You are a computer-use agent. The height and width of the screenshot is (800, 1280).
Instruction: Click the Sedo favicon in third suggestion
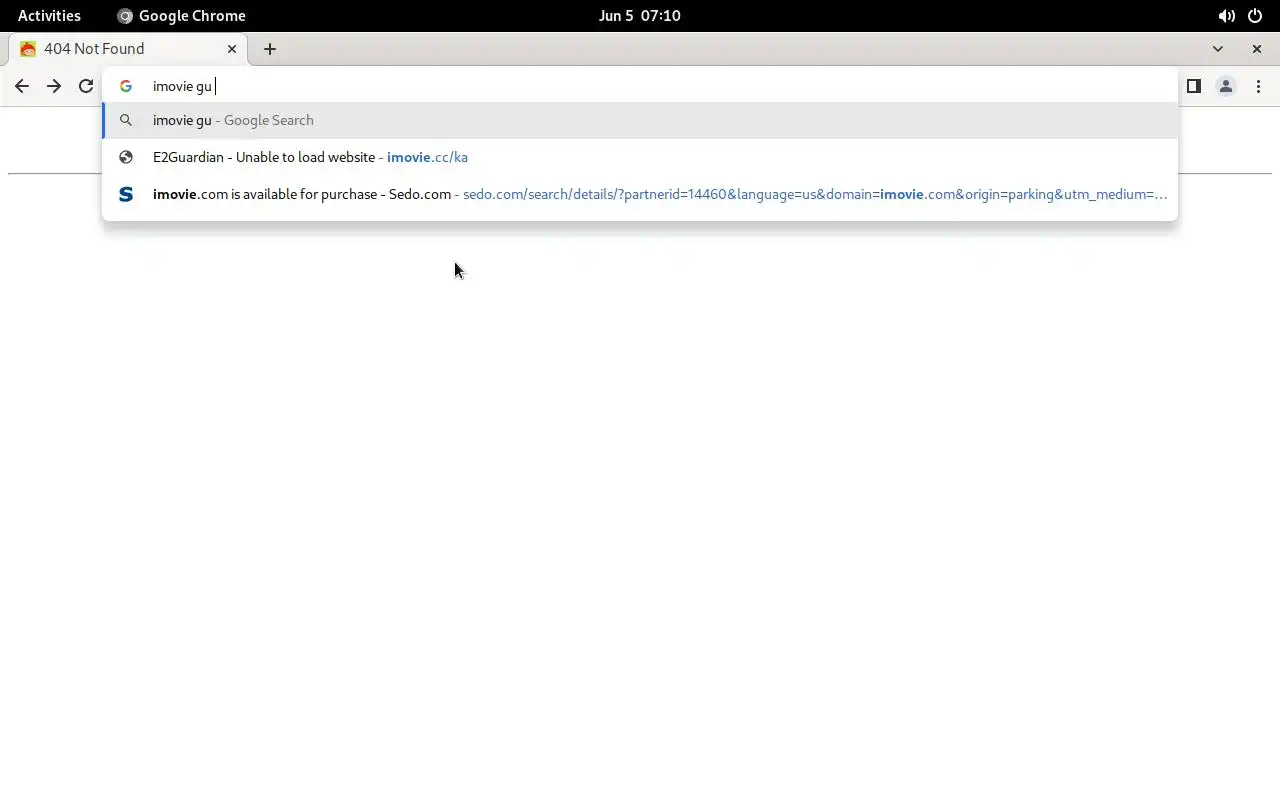click(x=126, y=194)
